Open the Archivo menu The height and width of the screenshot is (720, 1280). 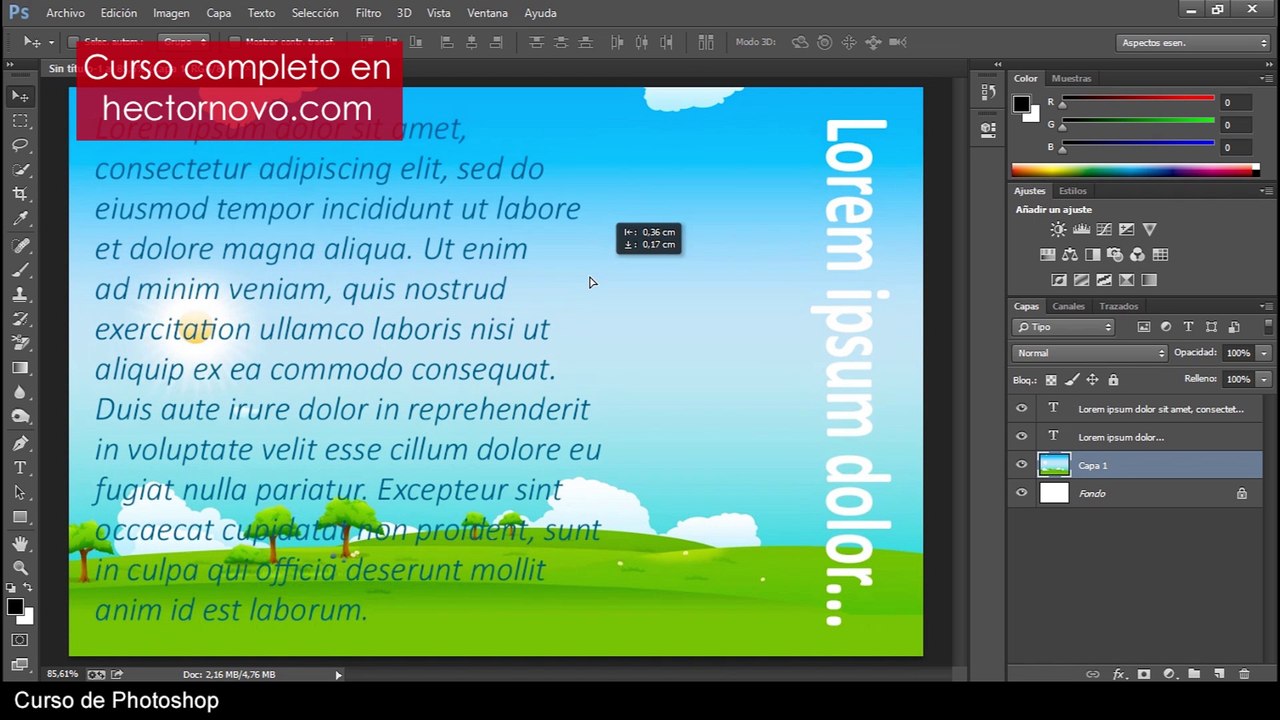66,13
